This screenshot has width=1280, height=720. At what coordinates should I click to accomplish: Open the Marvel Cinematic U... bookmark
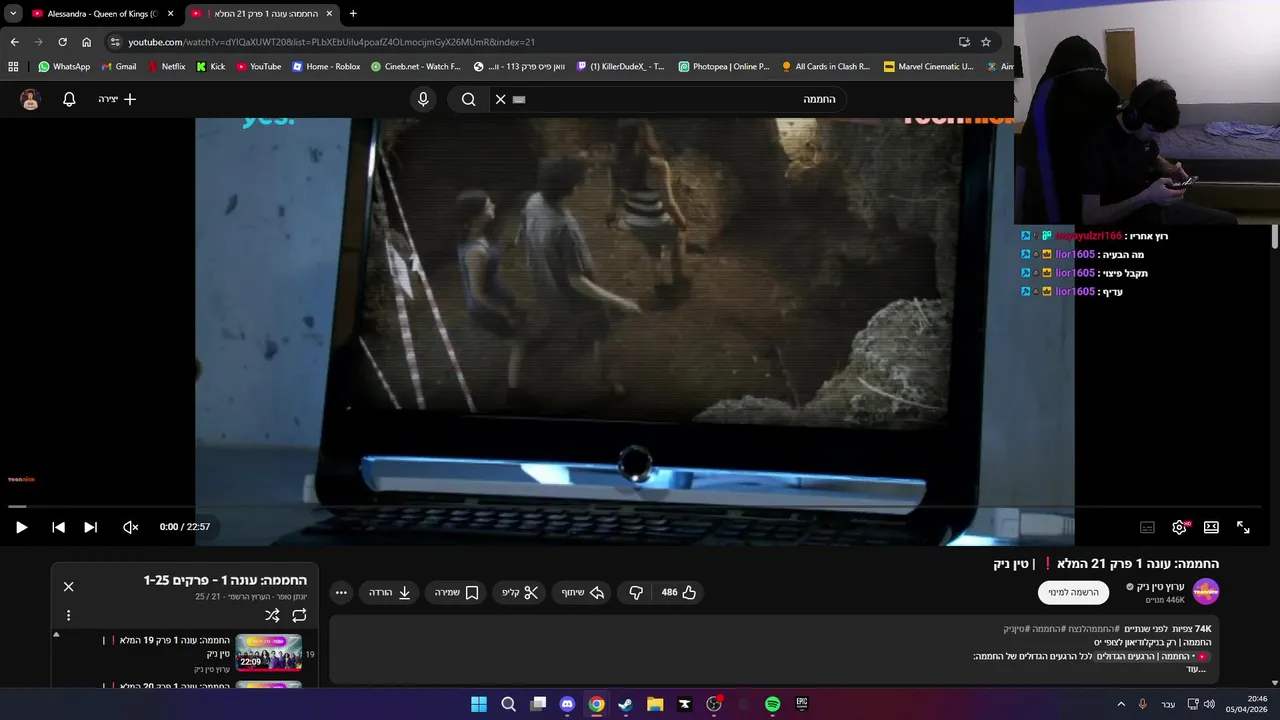[x=928, y=67]
